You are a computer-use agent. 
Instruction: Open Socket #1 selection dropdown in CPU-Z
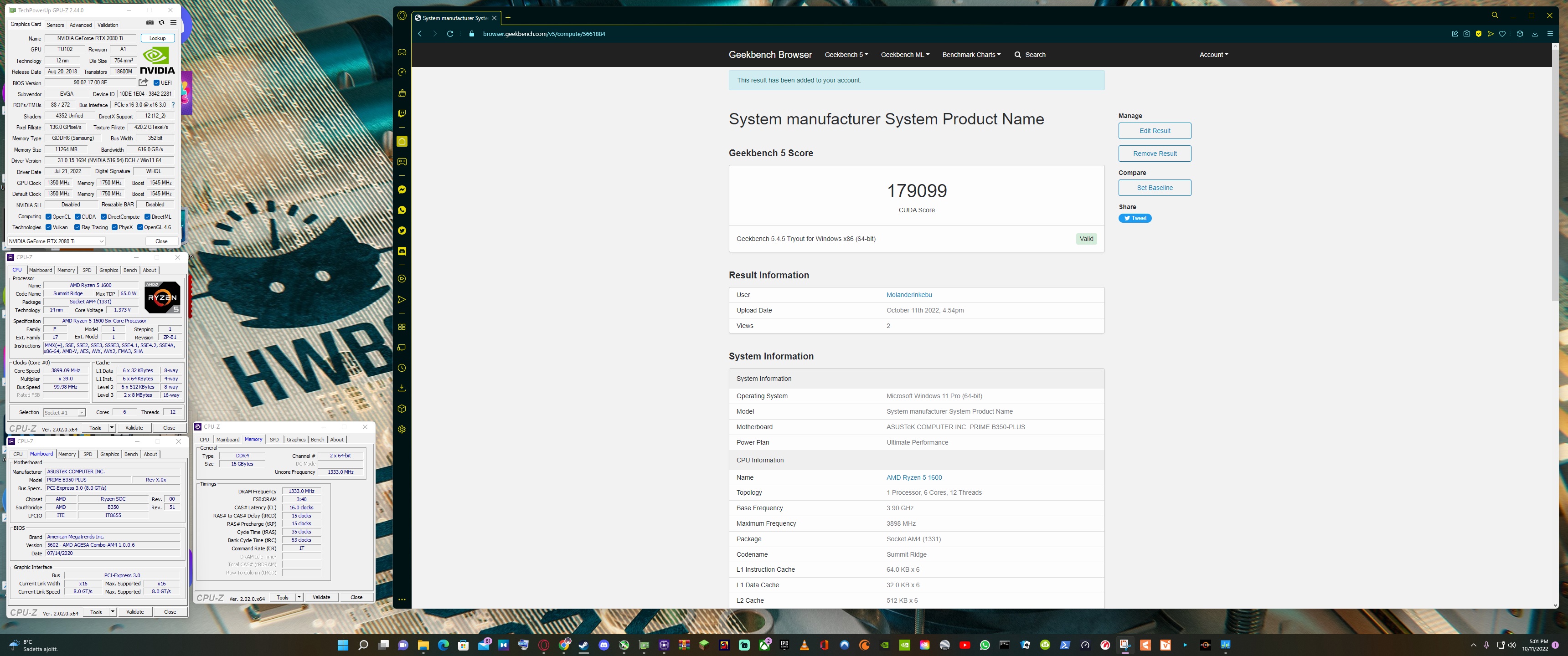point(64,413)
